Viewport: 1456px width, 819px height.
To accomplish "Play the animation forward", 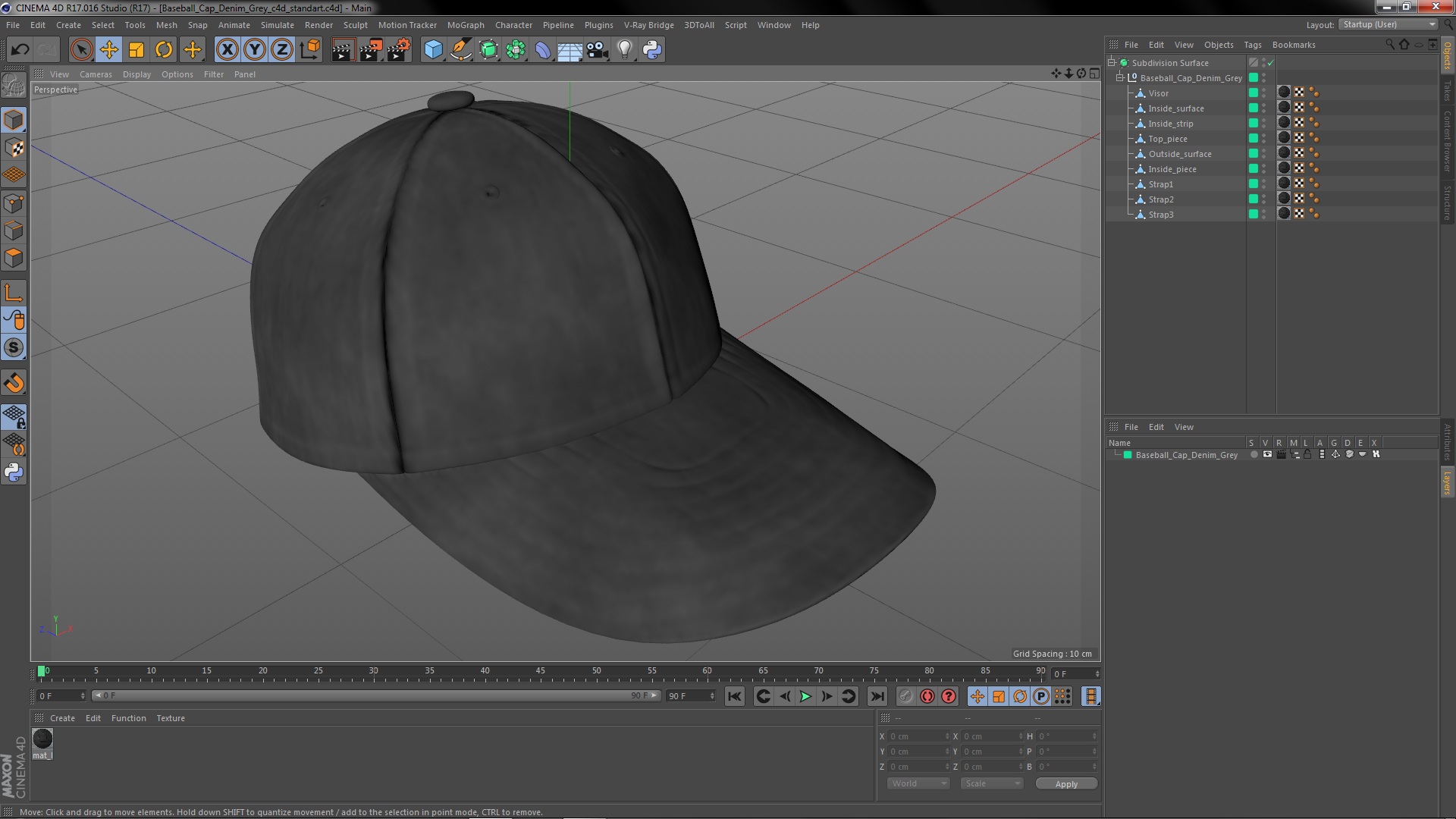I will [x=805, y=696].
